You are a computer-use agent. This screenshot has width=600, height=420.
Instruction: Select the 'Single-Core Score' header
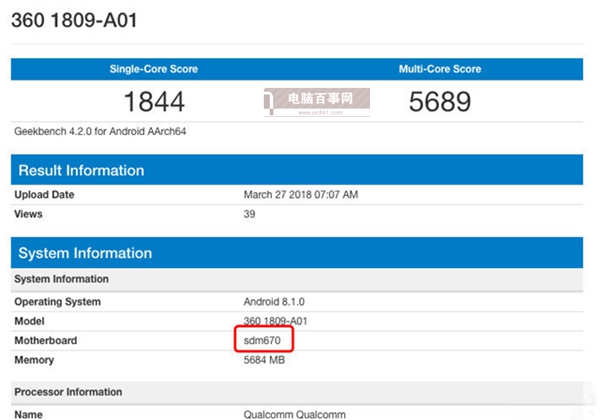(x=154, y=69)
